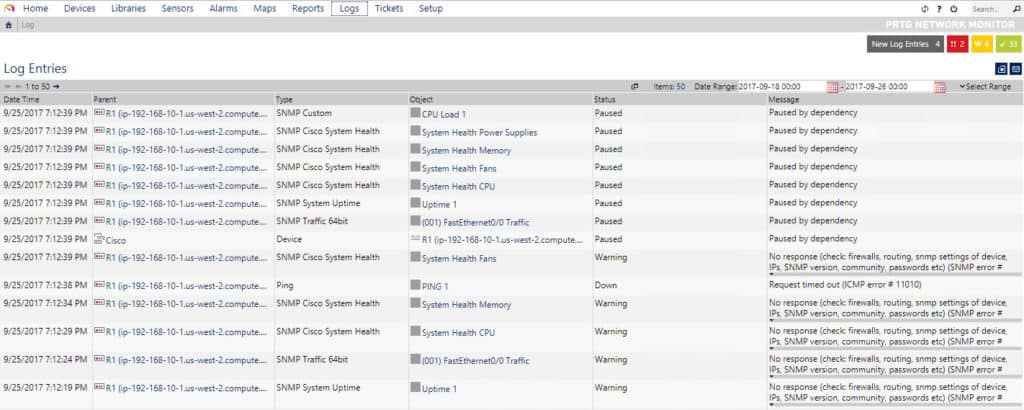
Task: Open the Alarms menu
Action: 223,8
